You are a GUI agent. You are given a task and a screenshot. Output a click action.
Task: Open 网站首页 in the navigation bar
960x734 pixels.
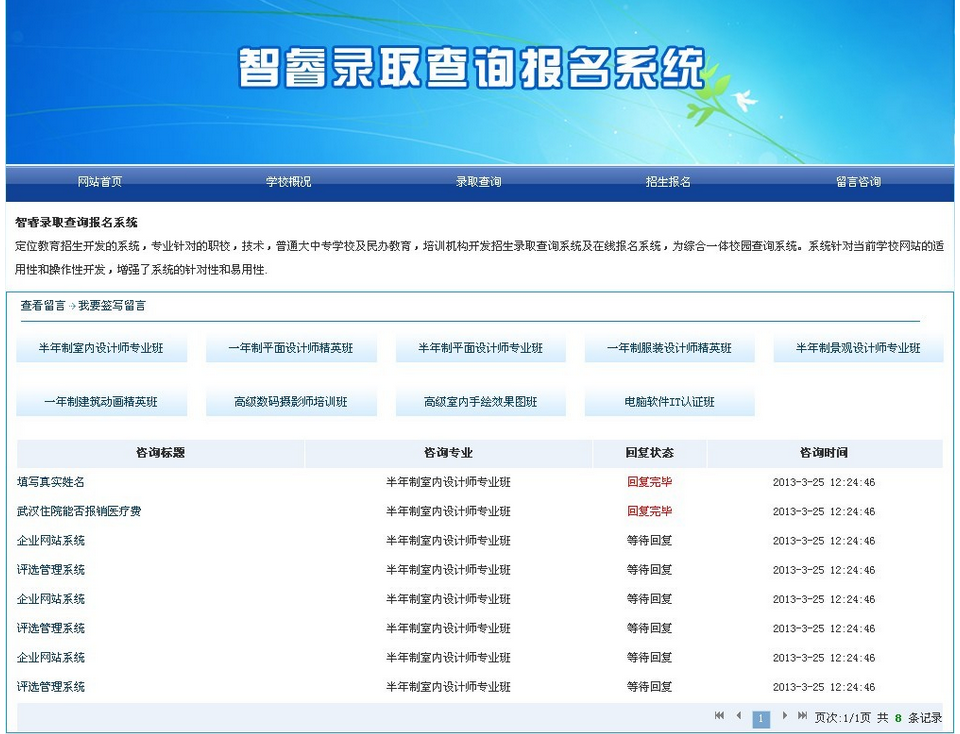click(x=100, y=182)
